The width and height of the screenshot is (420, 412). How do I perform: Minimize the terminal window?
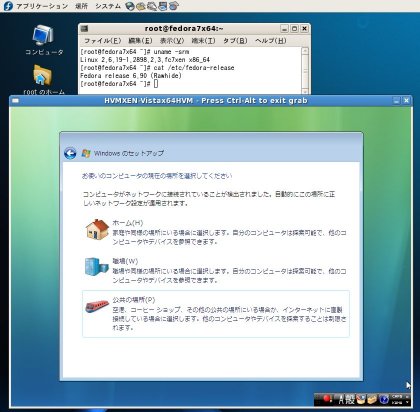point(284,29)
